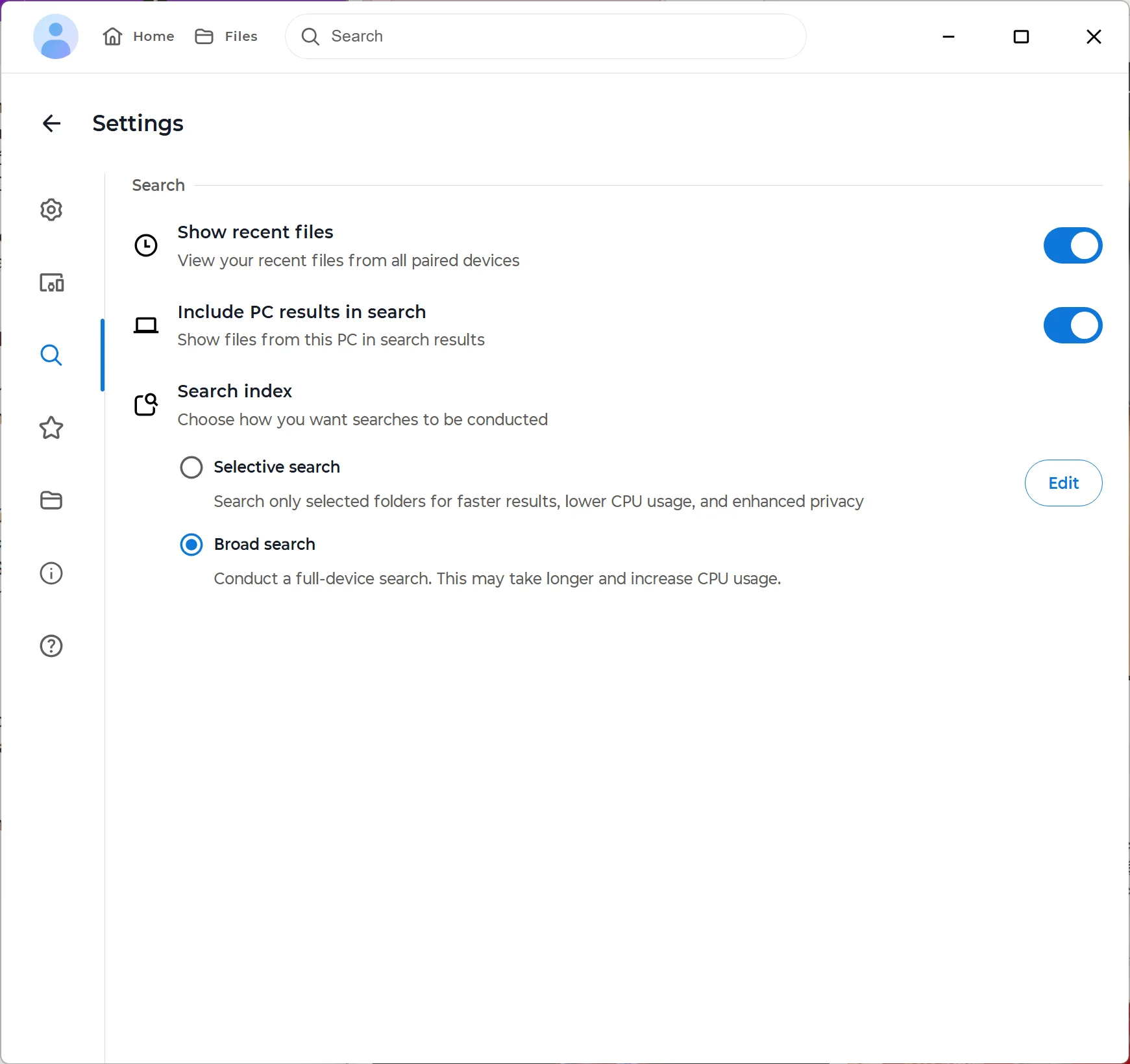Image resolution: width=1130 pixels, height=1064 pixels.
Task: Open General settings gear in sidebar
Action: [51, 210]
